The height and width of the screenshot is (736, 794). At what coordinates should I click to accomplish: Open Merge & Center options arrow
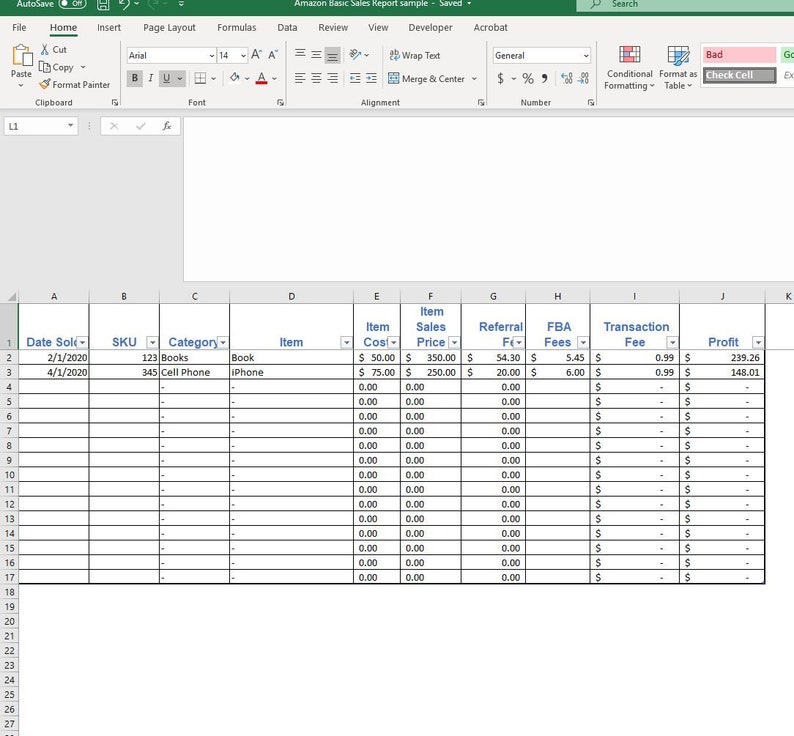click(474, 79)
